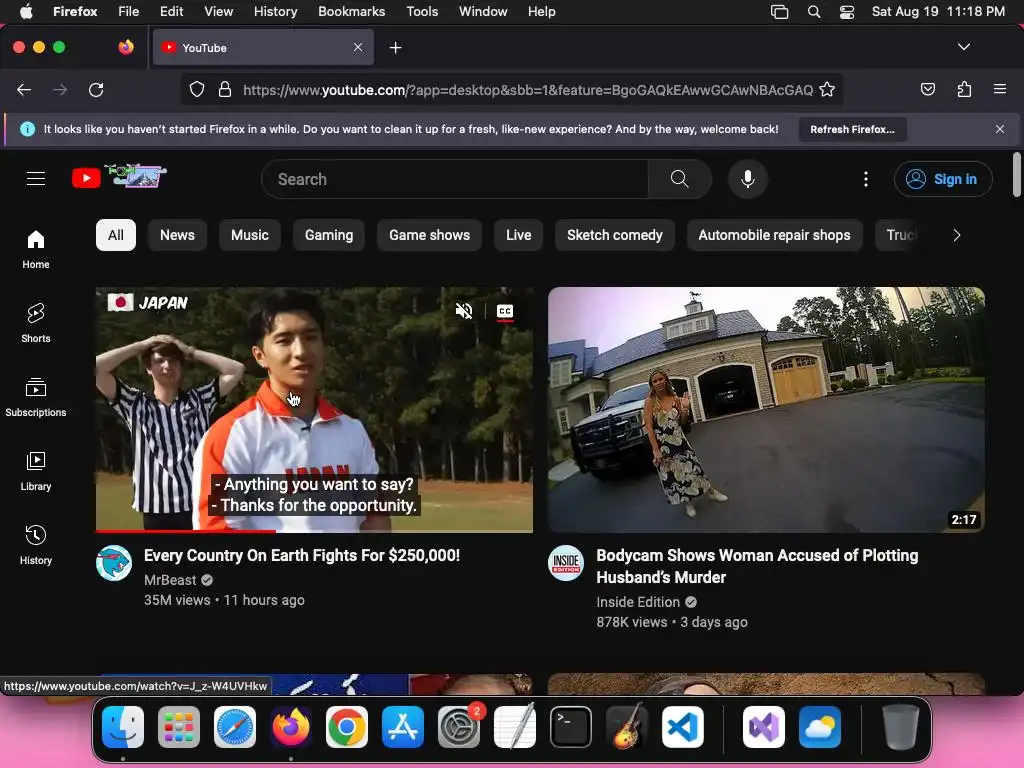Click the YouTube search field

[455, 179]
